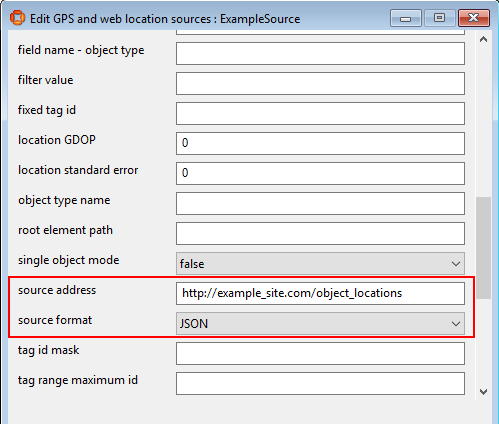Click the 'filter value' label
Screen dimensions: 499x424
[x=45, y=80]
